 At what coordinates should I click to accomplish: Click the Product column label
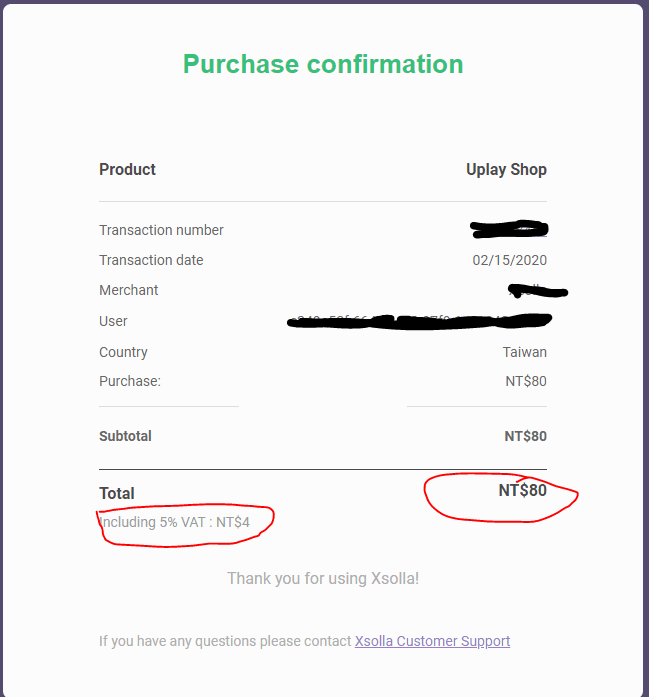click(x=127, y=169)
